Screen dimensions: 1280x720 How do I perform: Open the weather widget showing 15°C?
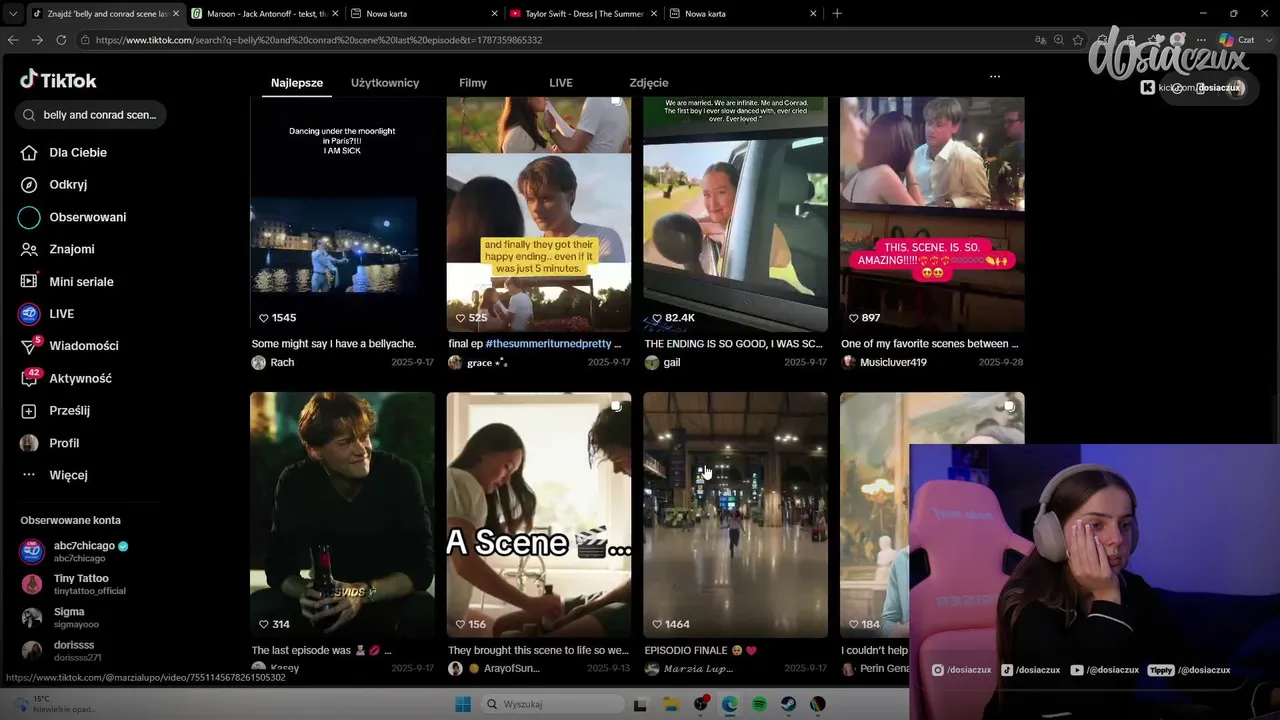coord(55,704)
